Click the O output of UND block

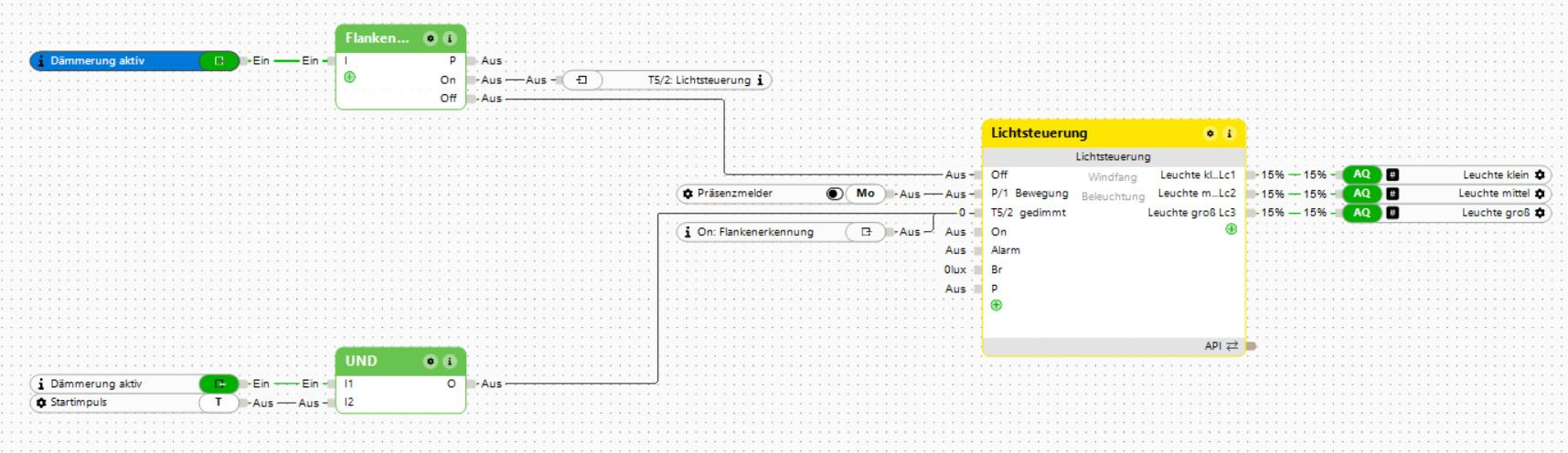pyautogui.click(x=451, y=385)
